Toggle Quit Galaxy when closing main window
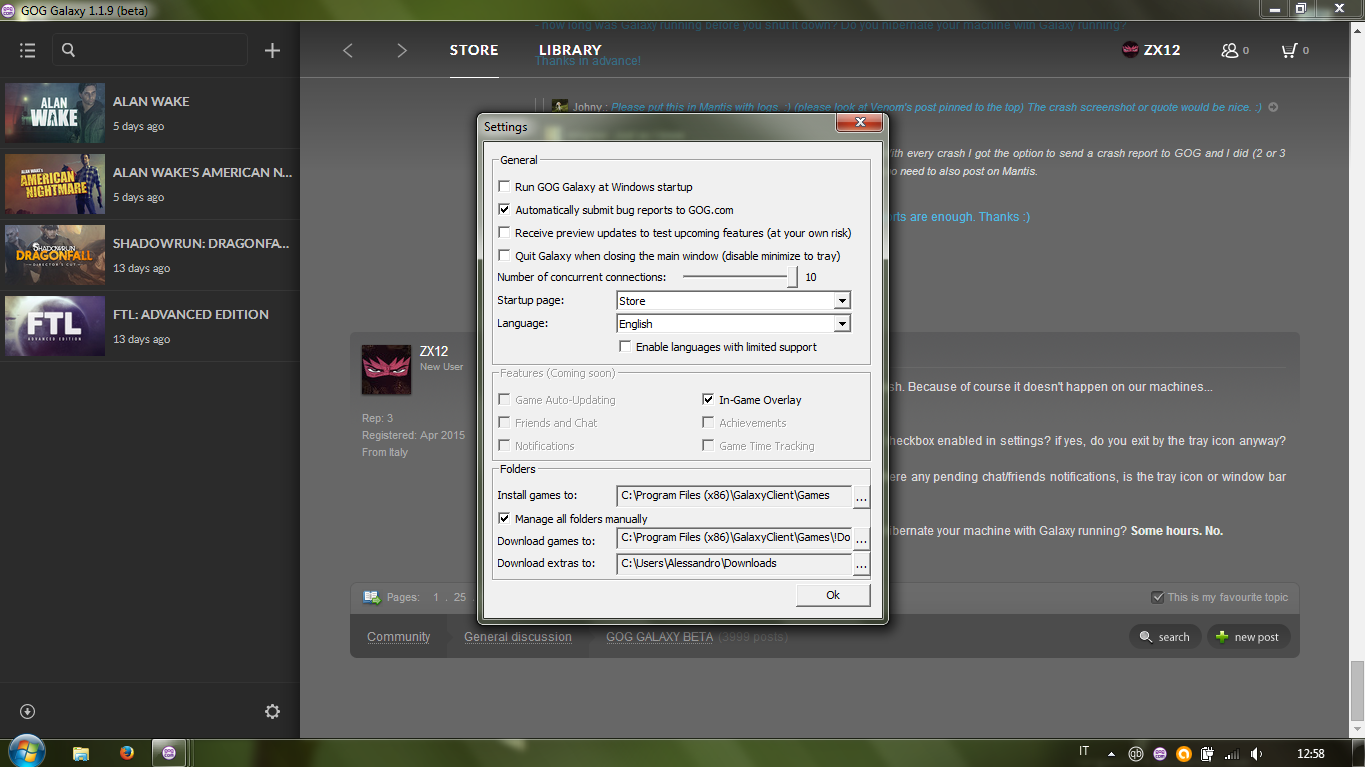Image resolution: width=1365 pixels, height=767 pixels. (x=504, y=256)
